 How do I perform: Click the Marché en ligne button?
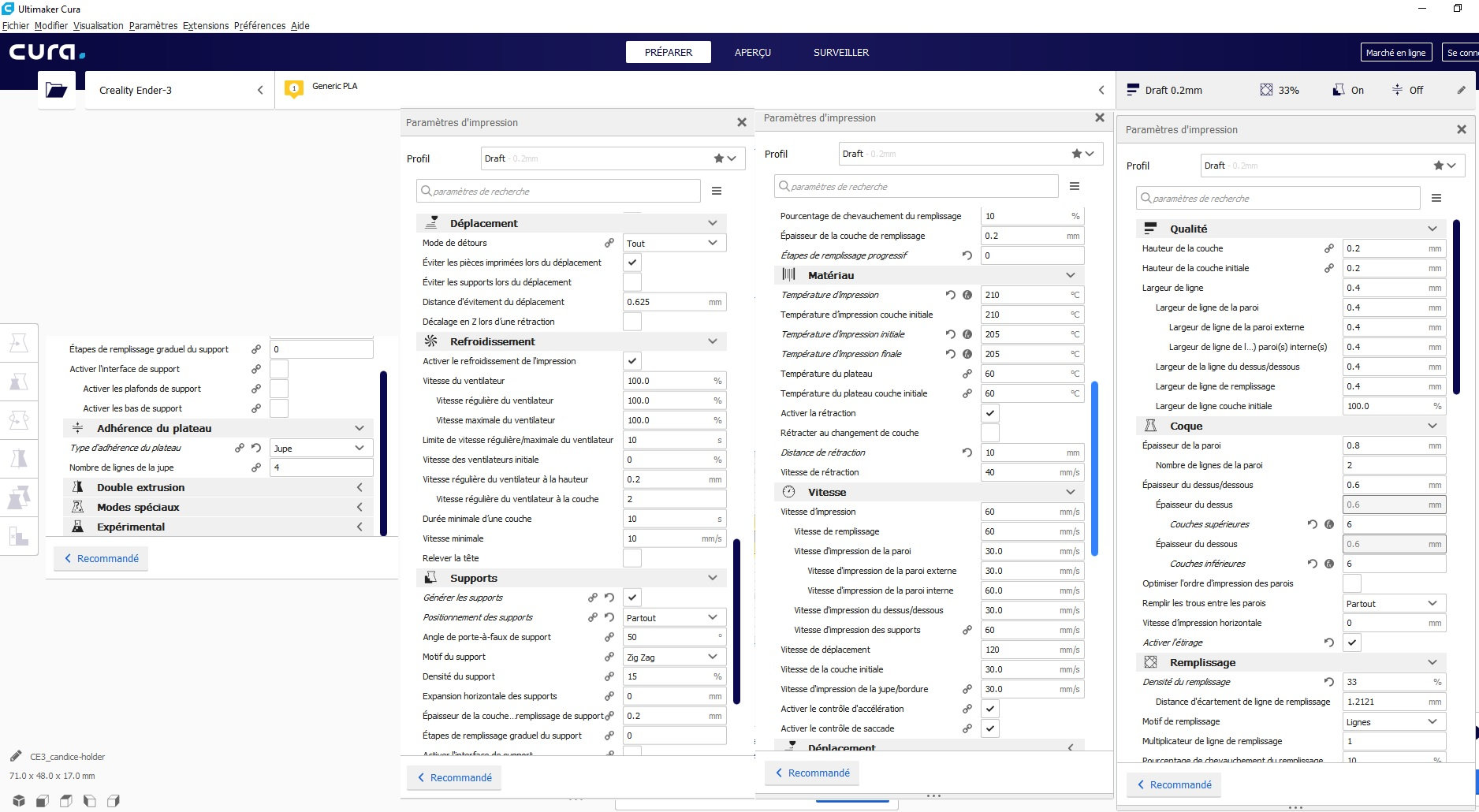1395,53
